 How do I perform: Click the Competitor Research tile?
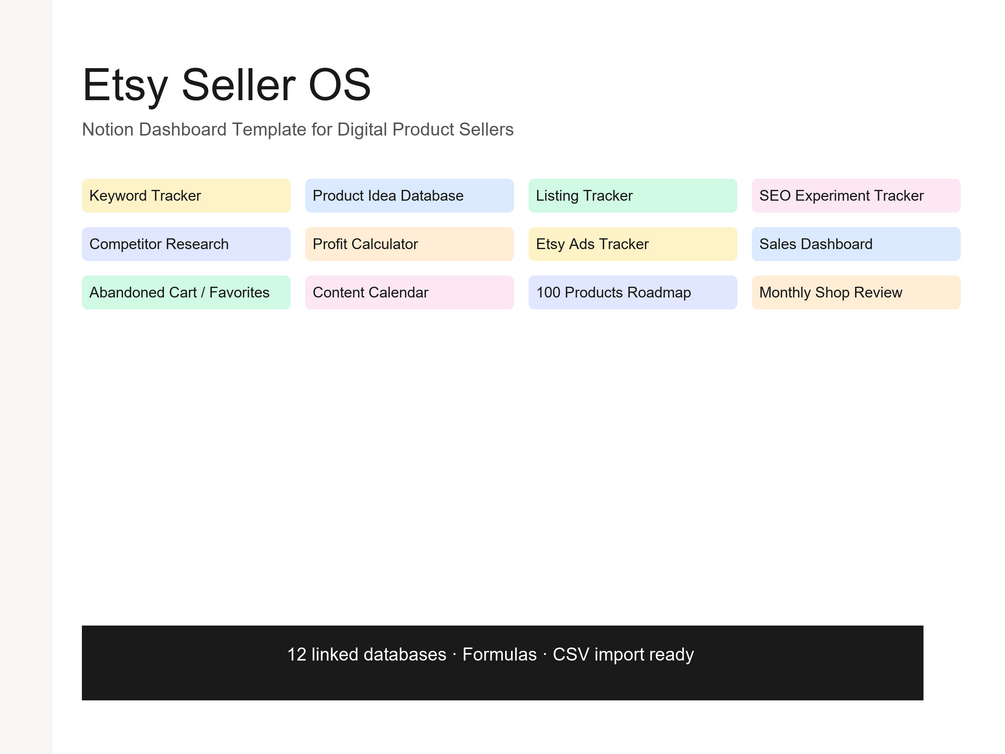(186, 244)
